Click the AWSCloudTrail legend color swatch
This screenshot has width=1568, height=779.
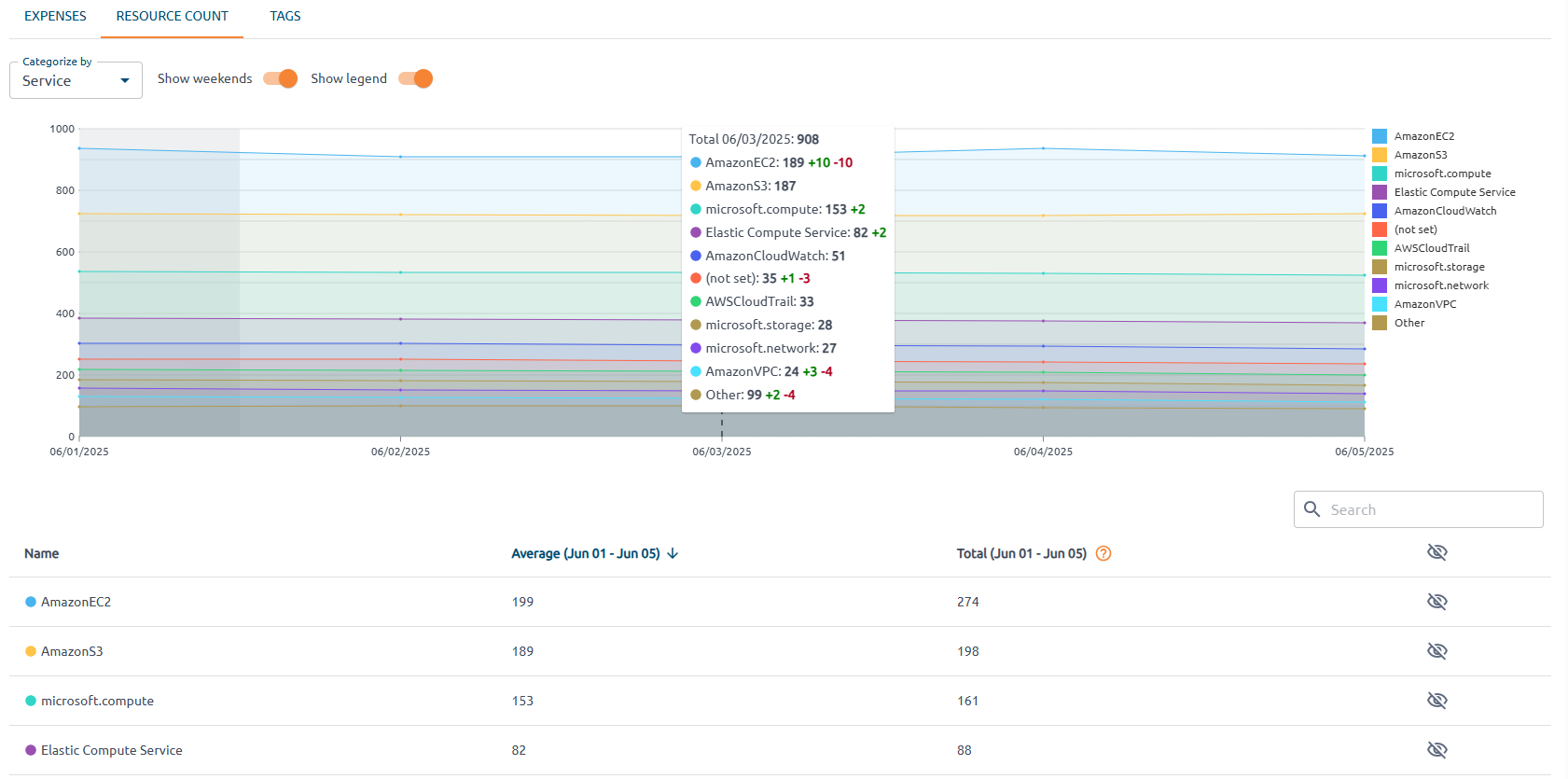(1380, 248)
